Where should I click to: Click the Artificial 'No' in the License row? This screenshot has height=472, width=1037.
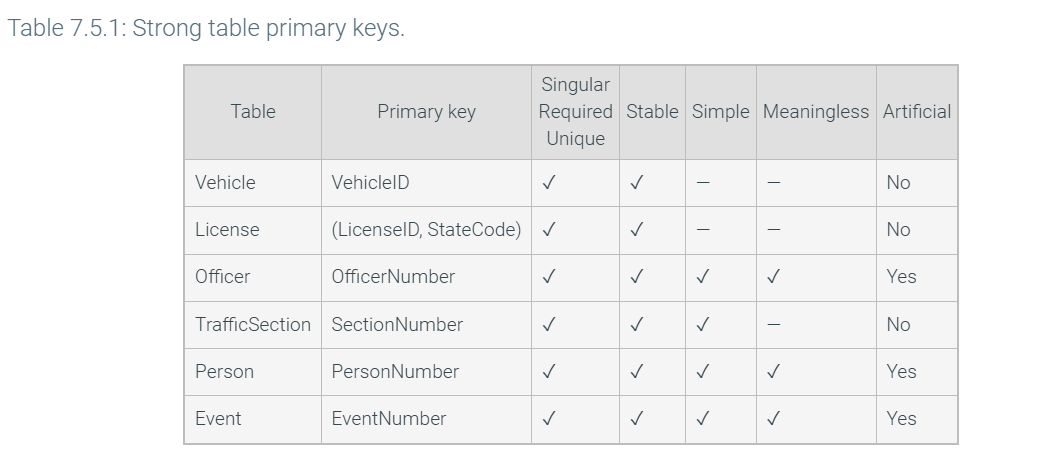[898, 230]
